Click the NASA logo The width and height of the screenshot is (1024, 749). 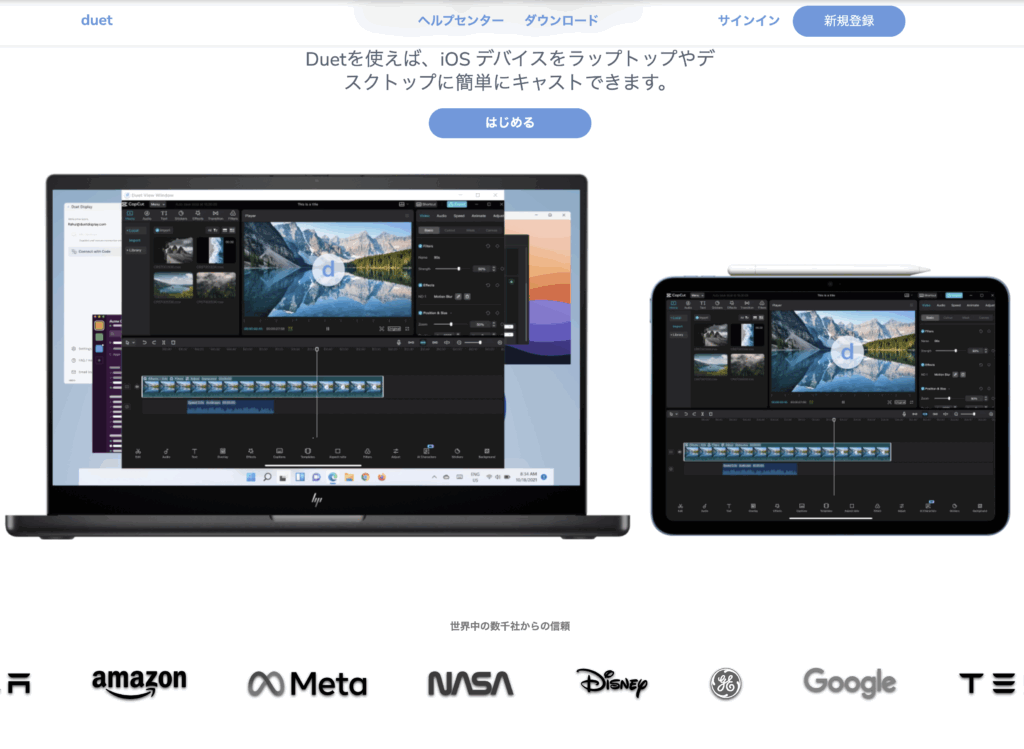point(470,684)
